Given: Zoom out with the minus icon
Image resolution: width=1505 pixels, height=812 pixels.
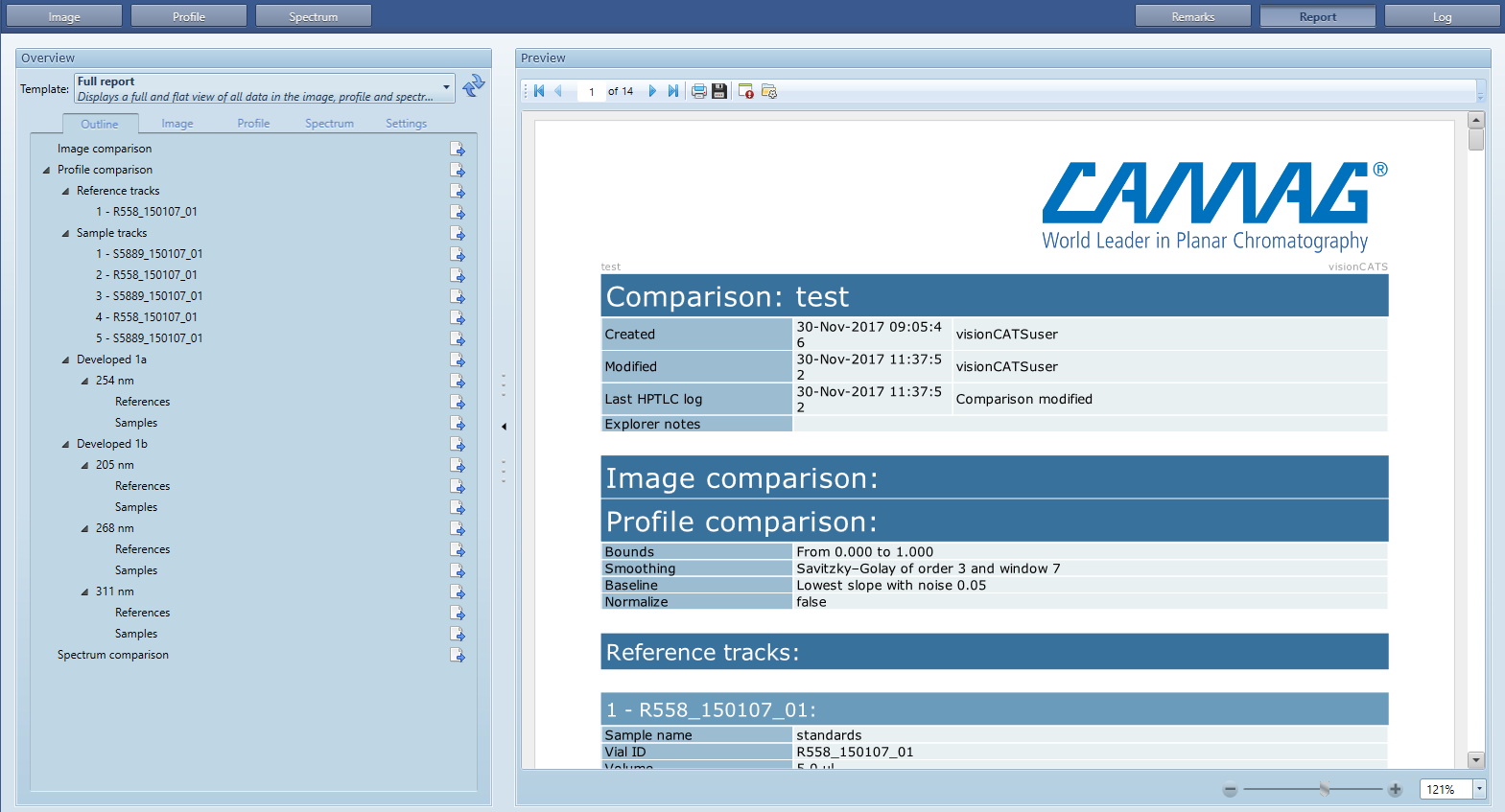Looking at the screenshot, I should click(1230, 789).
